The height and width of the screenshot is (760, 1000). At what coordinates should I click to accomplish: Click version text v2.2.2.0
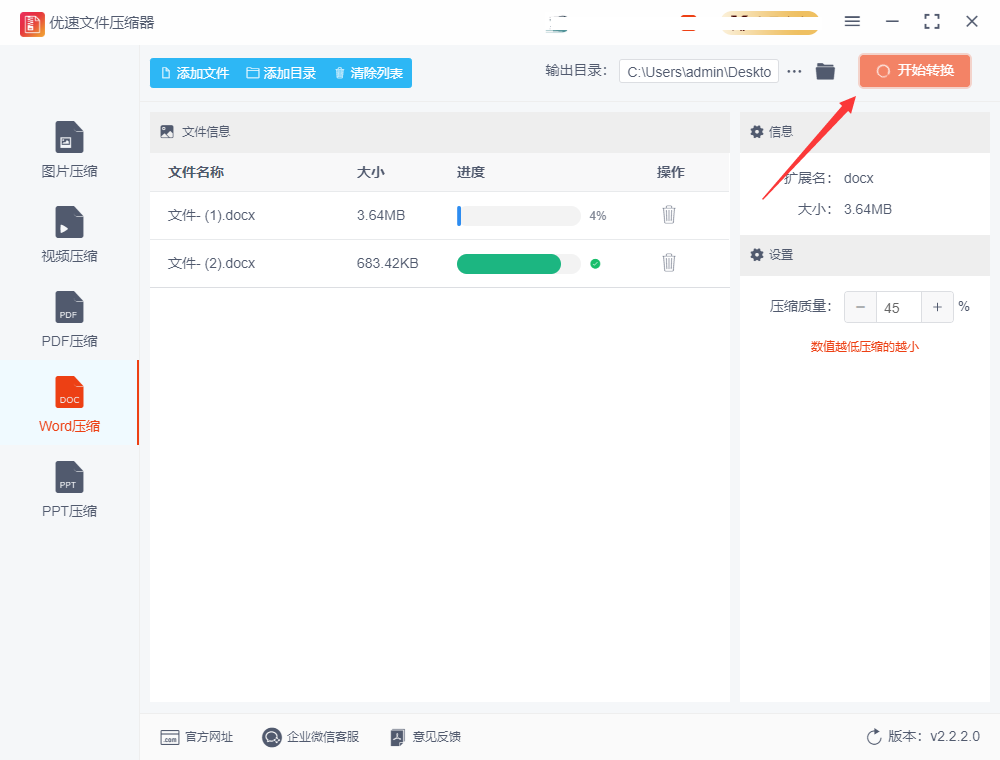tap(955, 736)
